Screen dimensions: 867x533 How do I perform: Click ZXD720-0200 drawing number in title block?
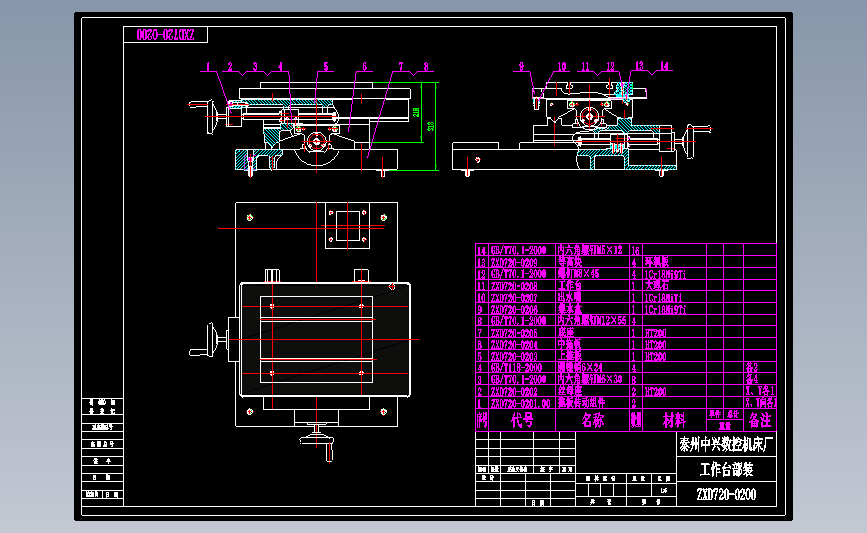click(x=726, y=494)
